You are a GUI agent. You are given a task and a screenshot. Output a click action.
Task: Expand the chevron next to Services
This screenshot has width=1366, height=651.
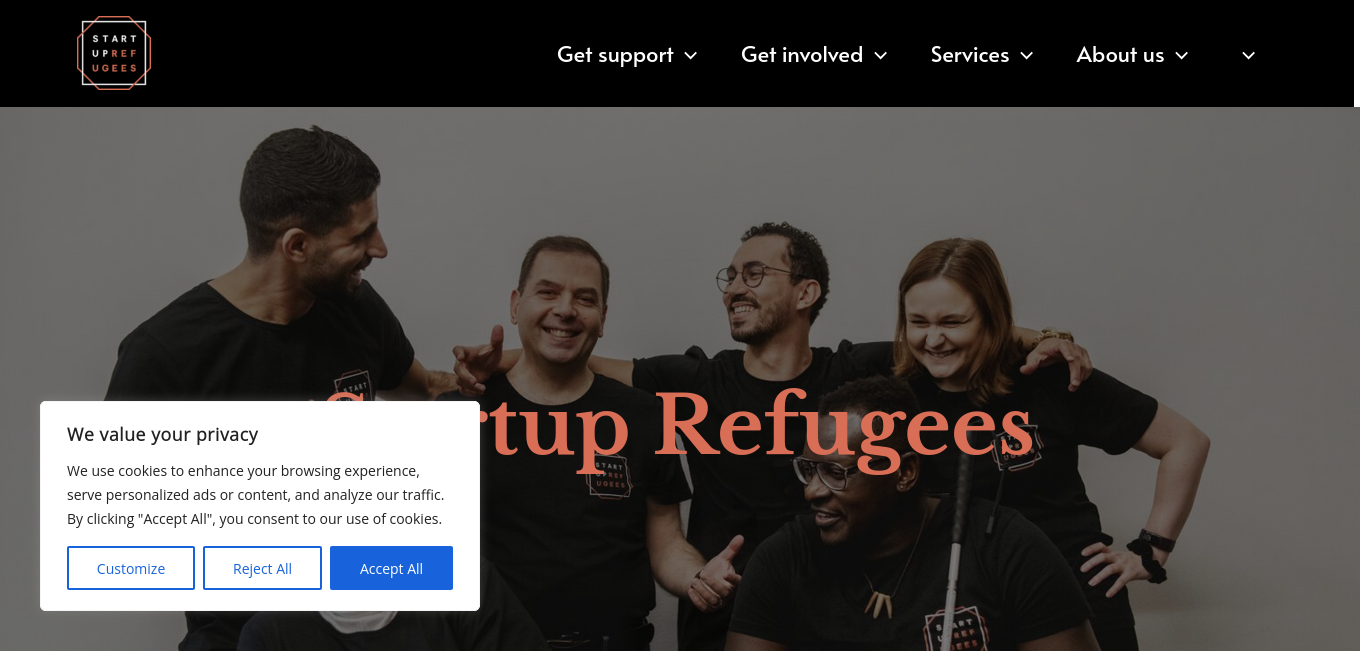coord(1027,56)
